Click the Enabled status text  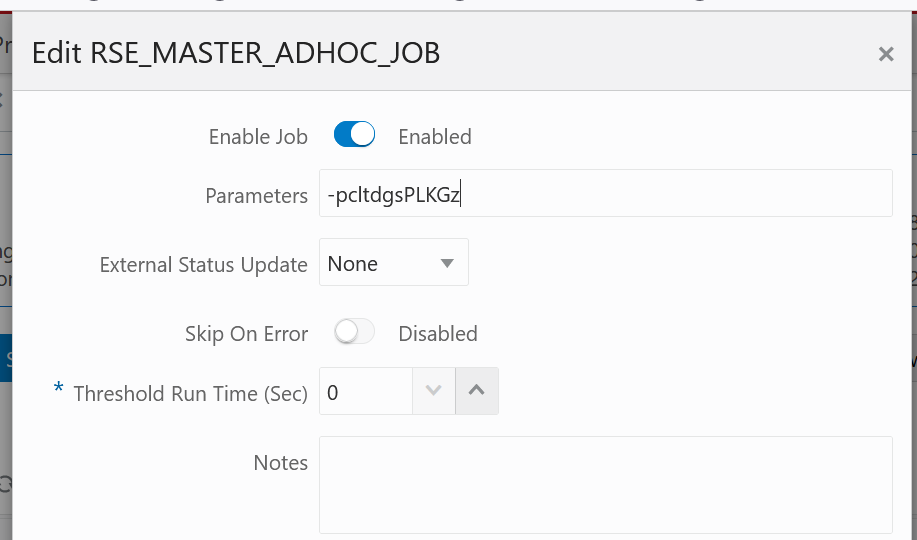[x=435, y=137]
